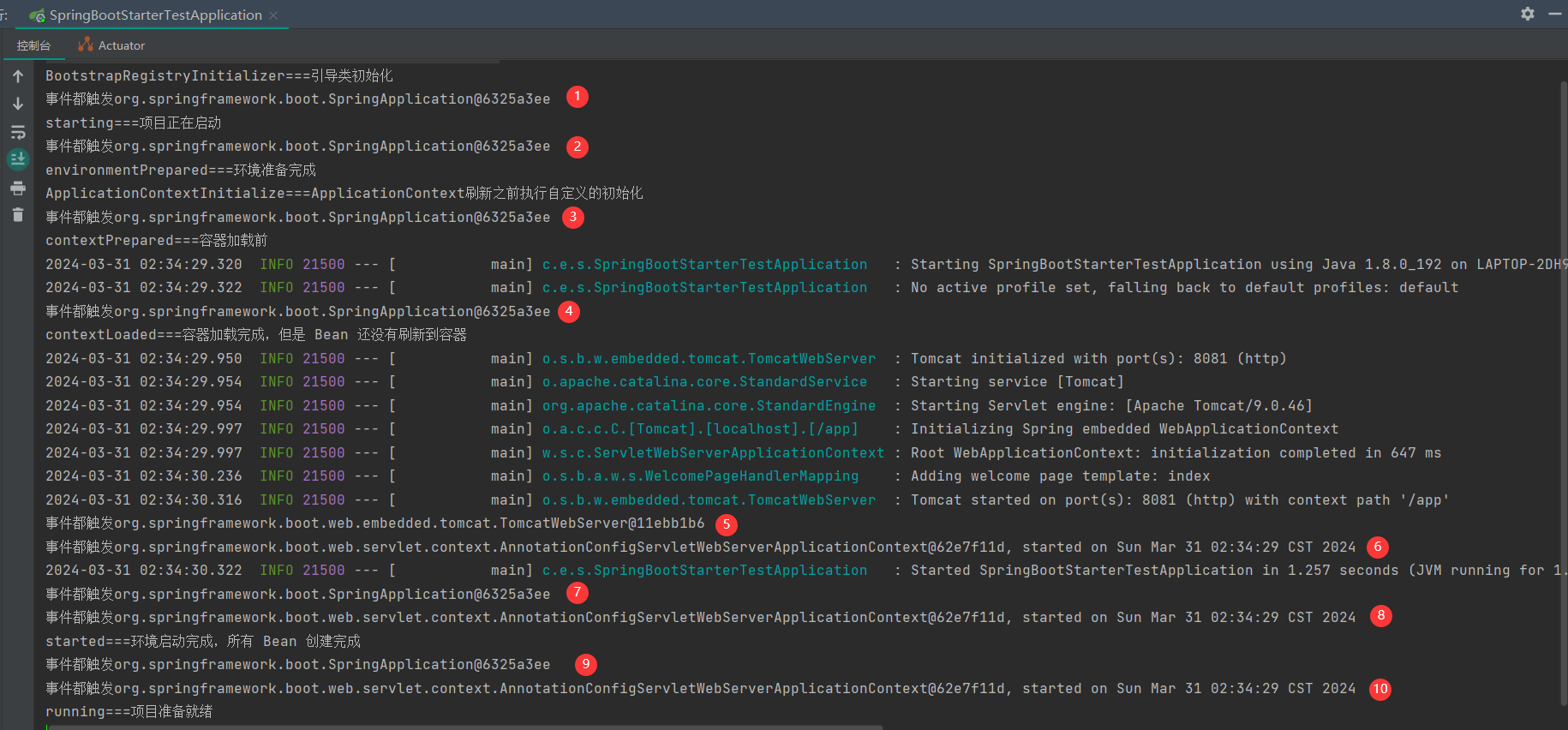Click logger 'w.s.c.ServletWebServerApplicationContext'
Viewport: 1568px width, 730px height.
pos(713,452)
